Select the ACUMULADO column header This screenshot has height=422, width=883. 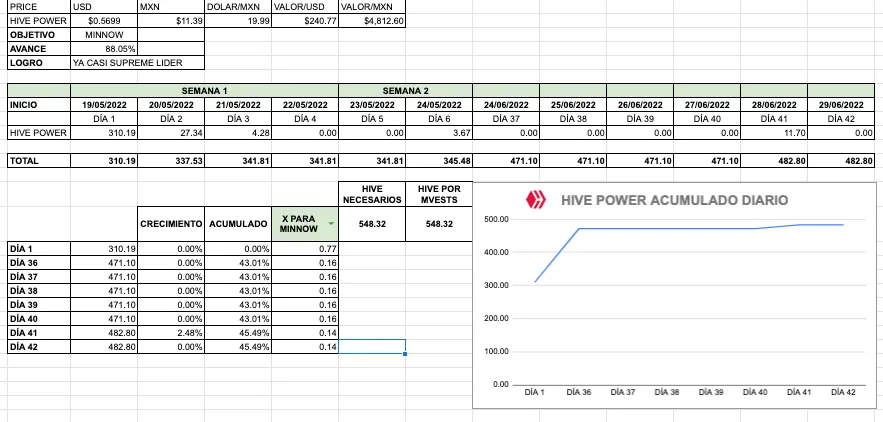coord(238,224)
